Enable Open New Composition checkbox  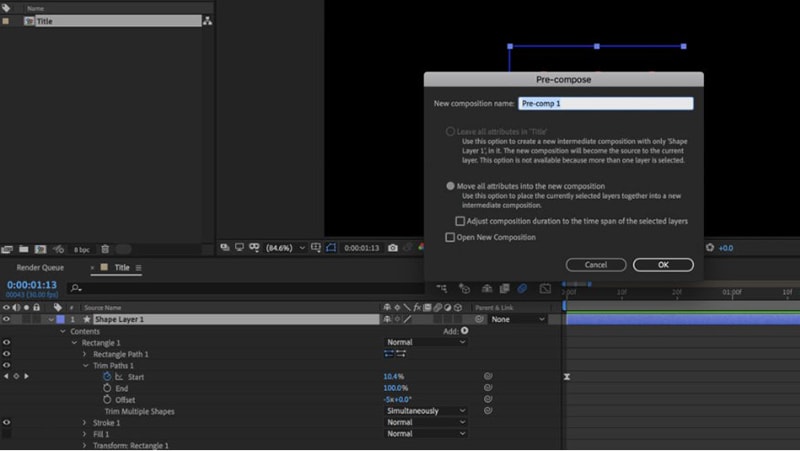coord(450,237)
